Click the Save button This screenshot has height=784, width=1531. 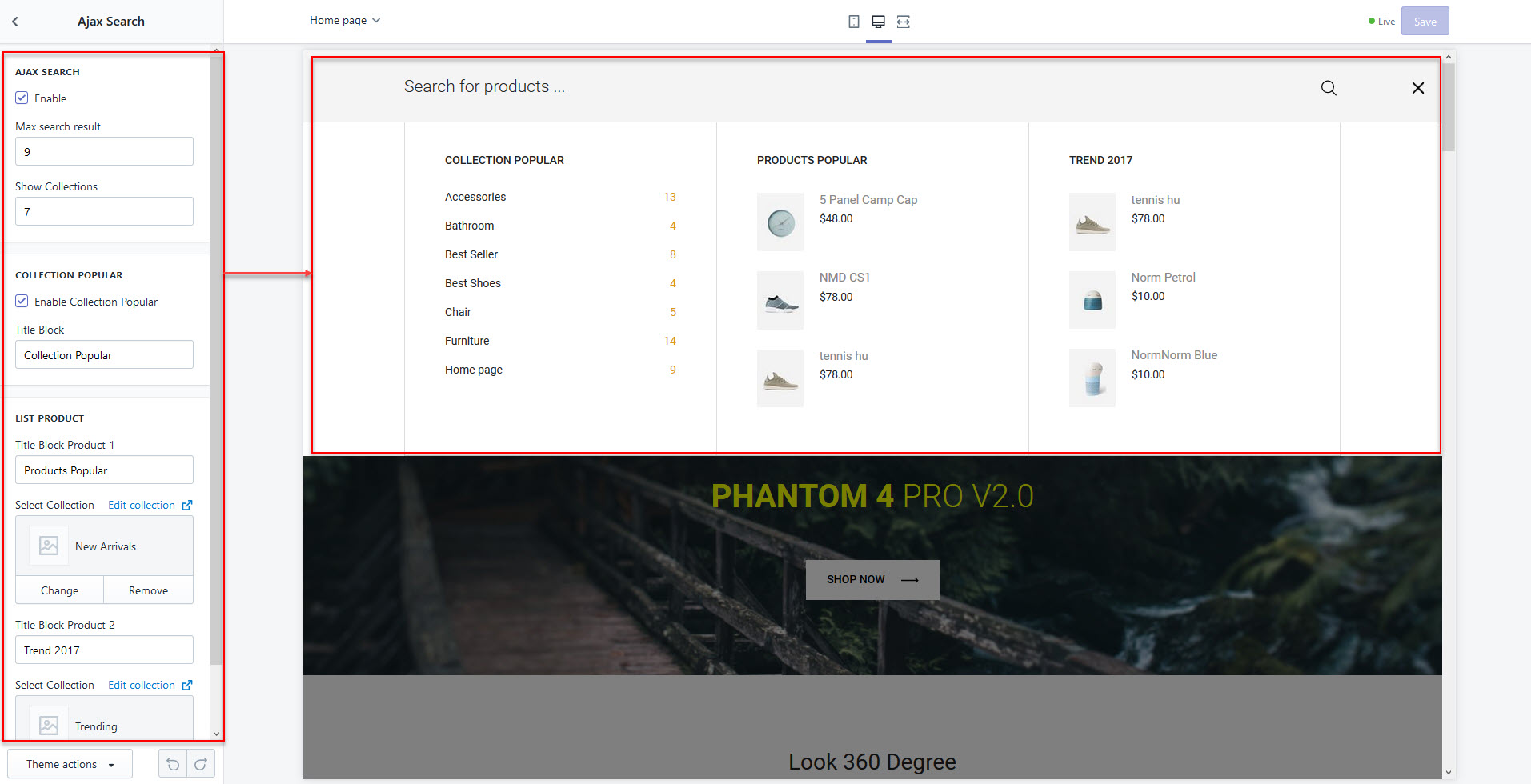point(1425,22)
